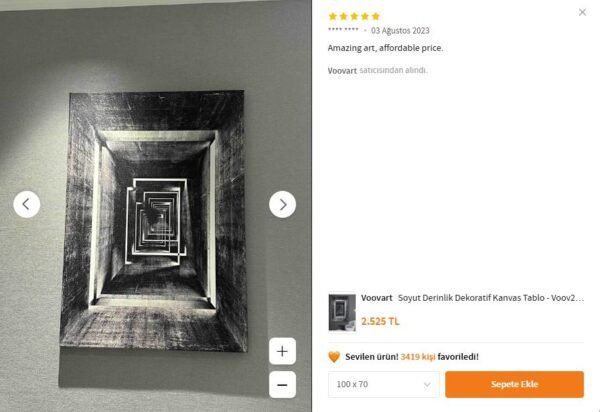Click Voovart brand name beside product title

pos(377,298)
